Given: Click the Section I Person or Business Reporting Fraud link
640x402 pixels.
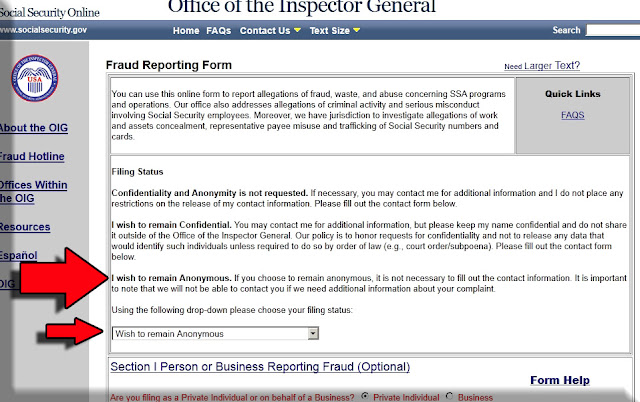Looking at the screenshot, I should pos(260,366).
